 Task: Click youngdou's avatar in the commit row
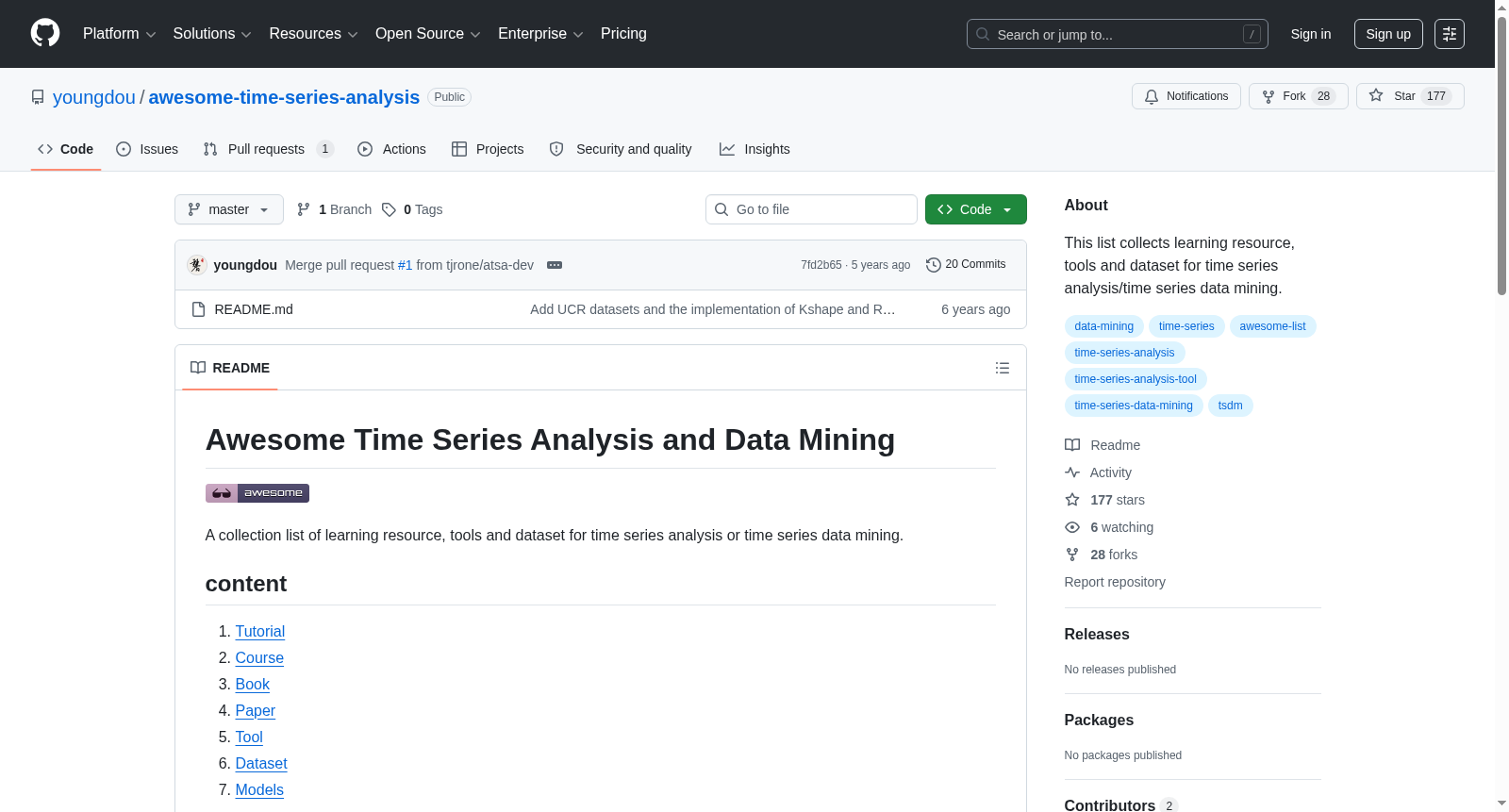tap(196, 265)
